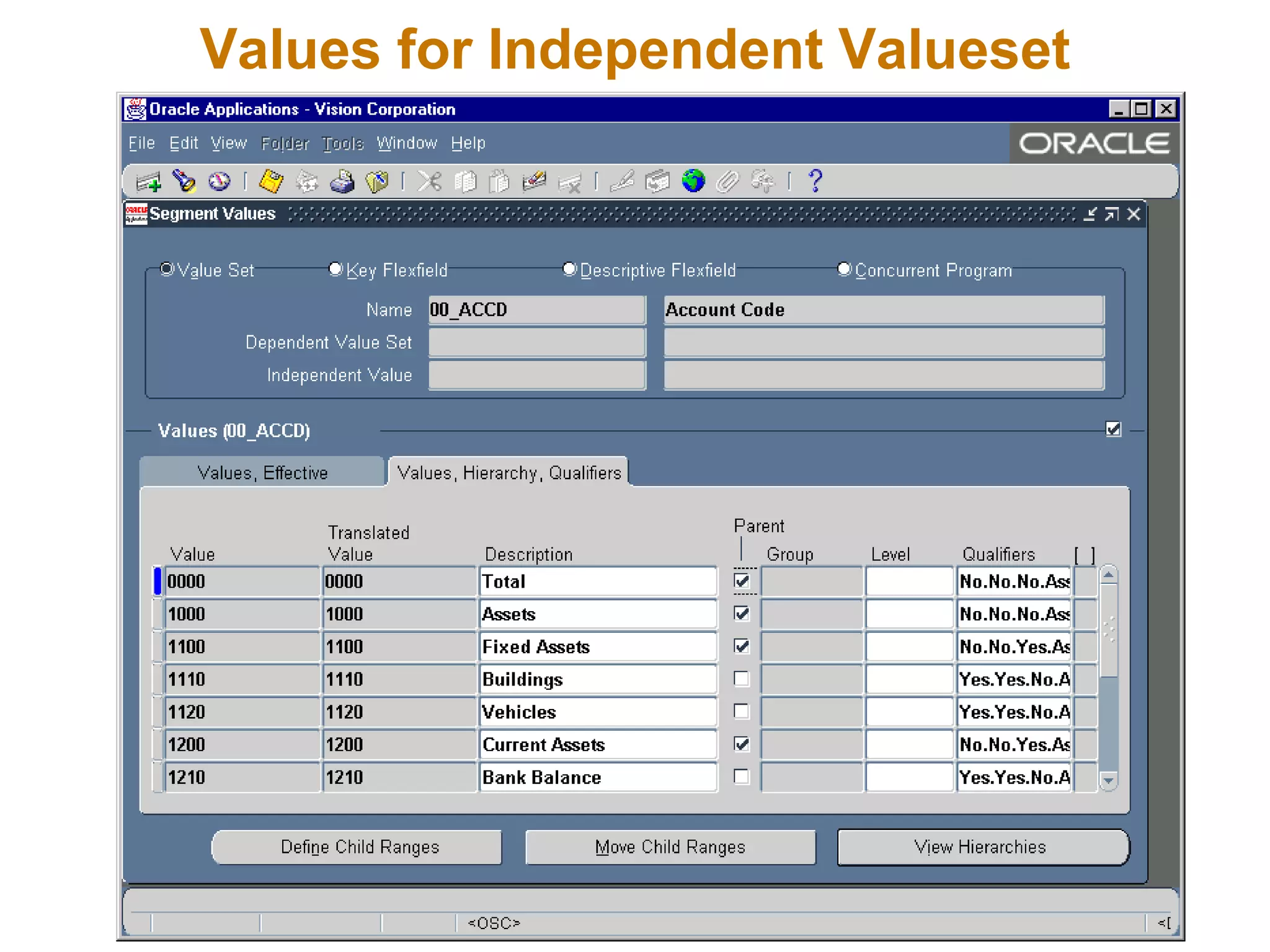1270x952 pixels.
Task: Click the Copy icon in toolbar
Action: pyautogui.click(x=465, y=182)
